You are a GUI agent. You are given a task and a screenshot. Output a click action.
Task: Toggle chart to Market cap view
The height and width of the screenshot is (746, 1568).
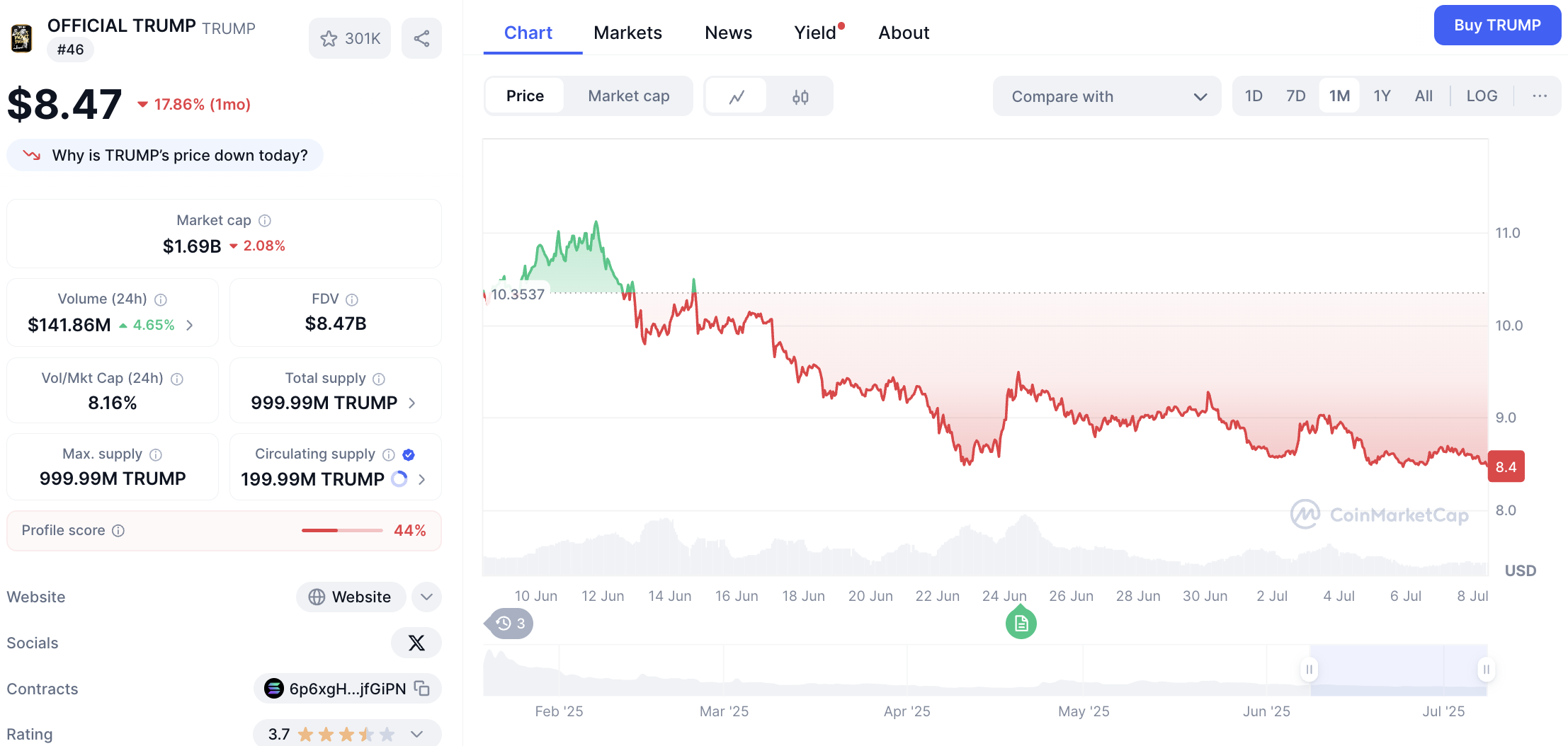point(628,96)
